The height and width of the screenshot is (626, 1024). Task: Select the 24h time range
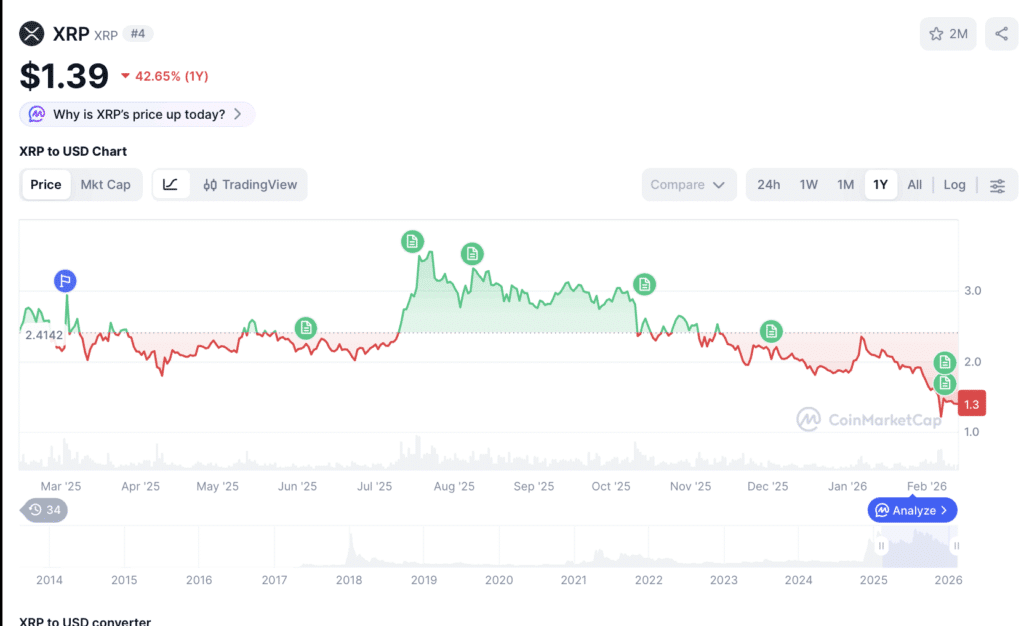pos(769,185)
